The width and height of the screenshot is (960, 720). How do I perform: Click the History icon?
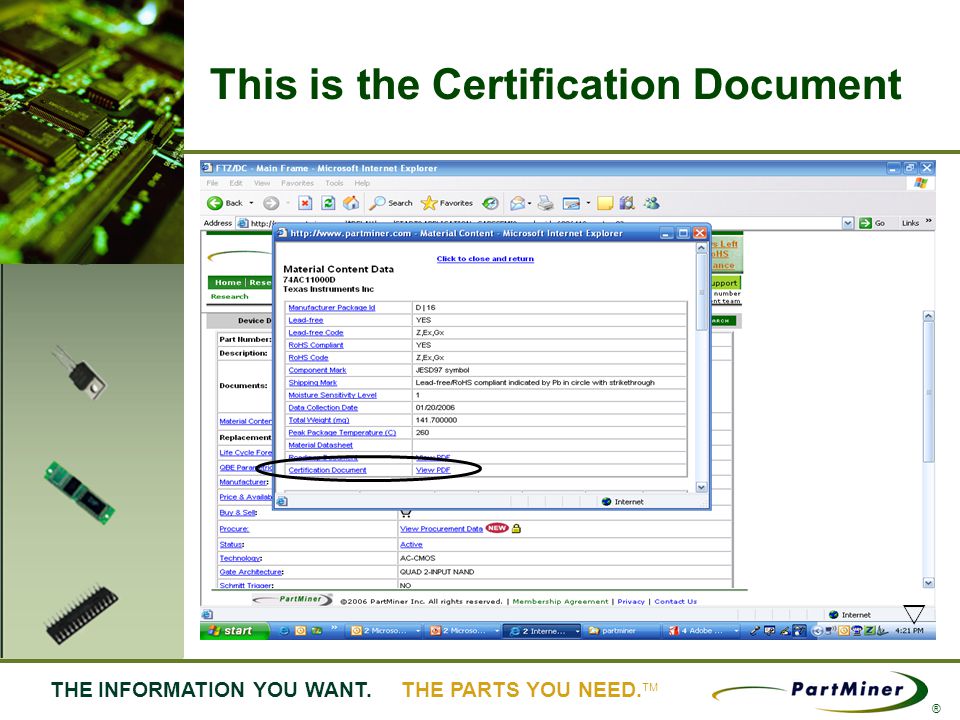click(490, 203)
